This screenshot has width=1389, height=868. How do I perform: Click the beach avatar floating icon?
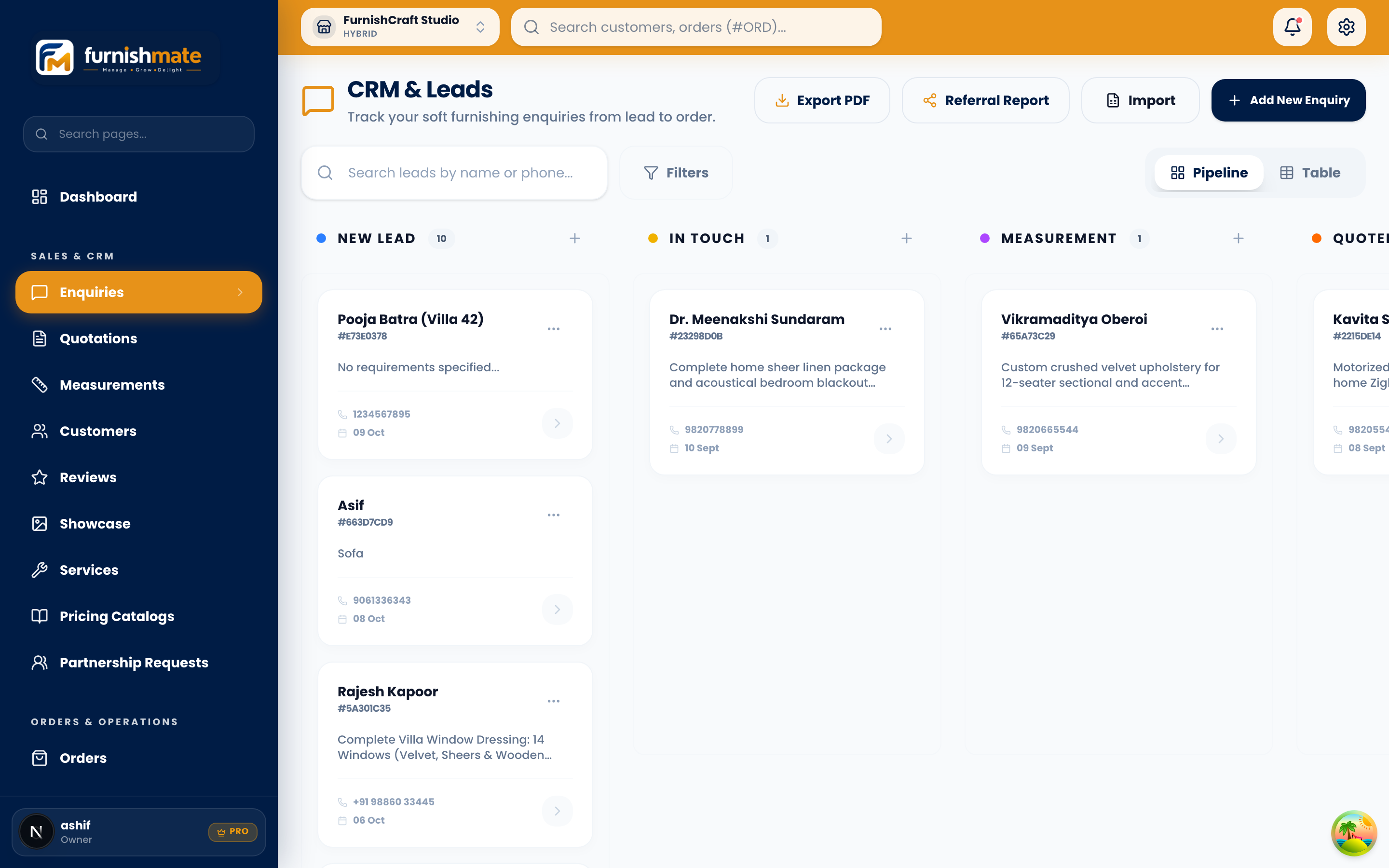tap(1354, 833)
